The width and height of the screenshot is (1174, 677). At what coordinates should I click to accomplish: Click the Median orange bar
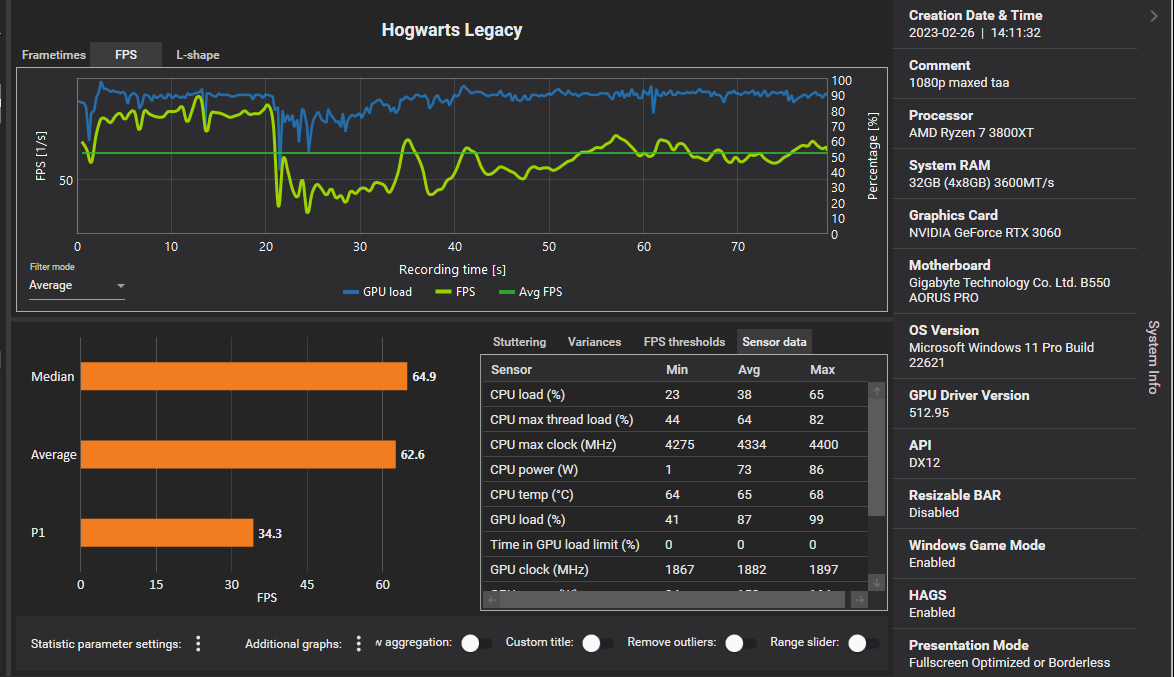244,377
